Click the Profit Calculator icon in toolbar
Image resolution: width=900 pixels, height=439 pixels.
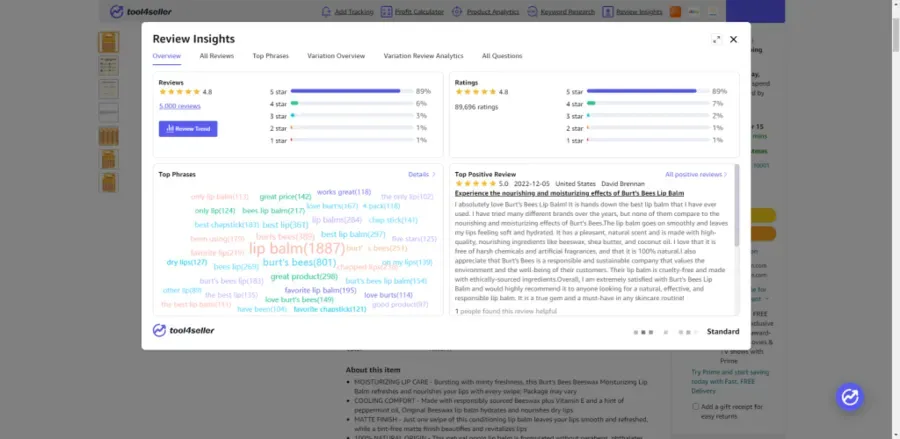(x=386, y=11)
